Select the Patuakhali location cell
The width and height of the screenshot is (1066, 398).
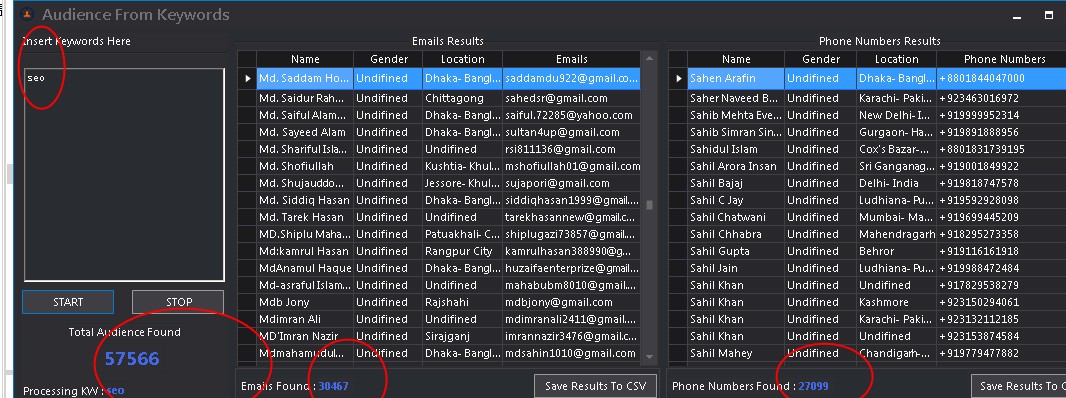[462, 234]
